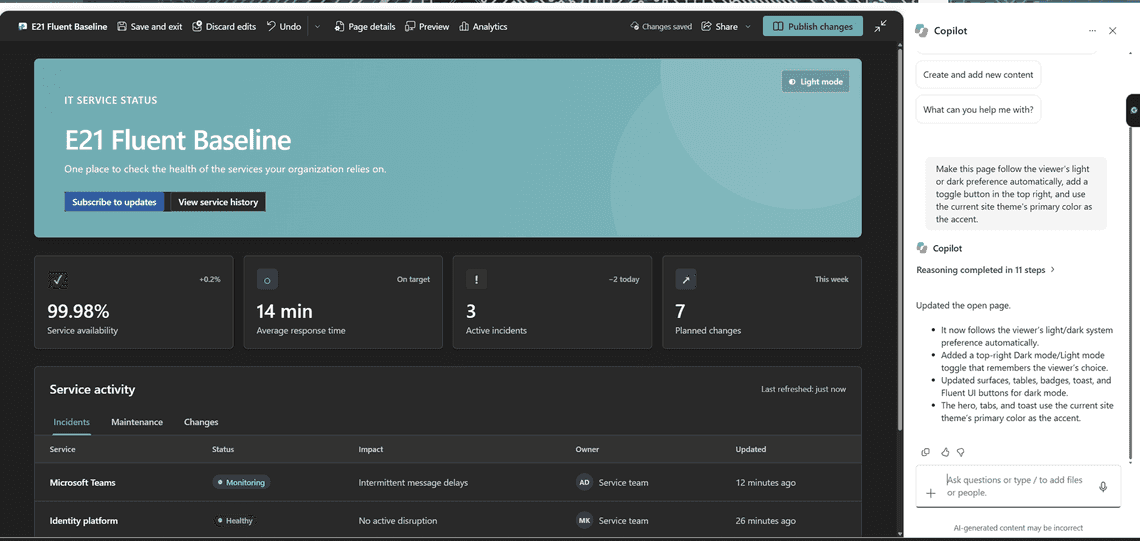Screen dimensions: 1140x541
Task: Click the AD owner avatar
Action: point(584,482)
